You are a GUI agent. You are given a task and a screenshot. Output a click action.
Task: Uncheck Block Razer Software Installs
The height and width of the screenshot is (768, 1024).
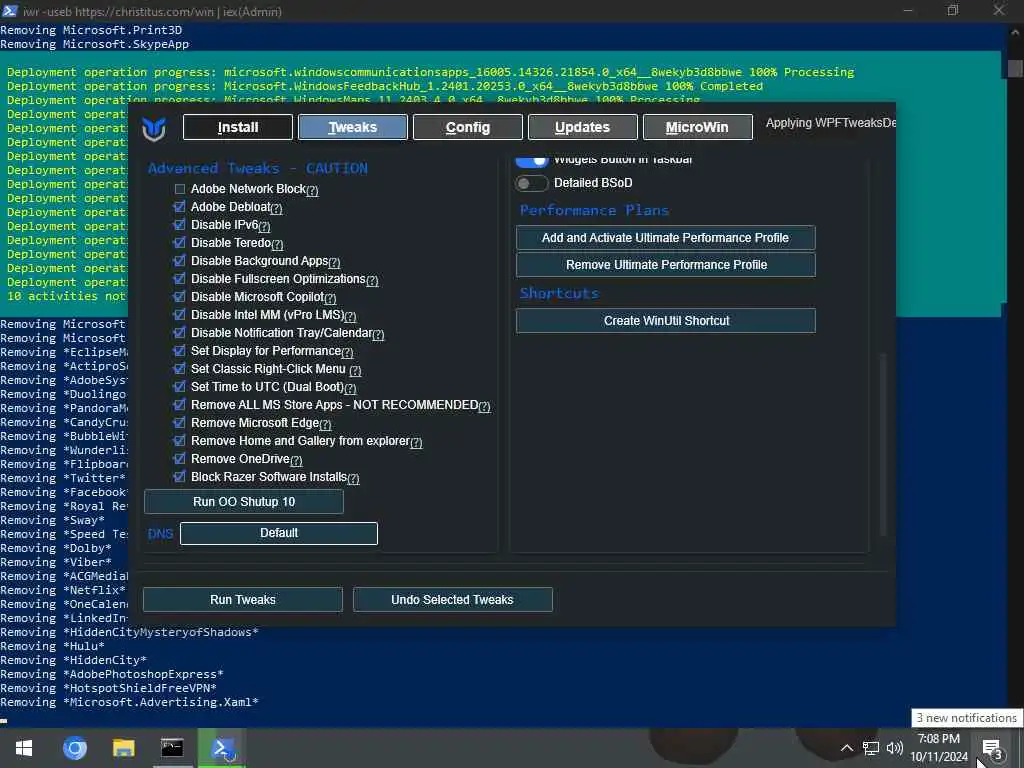click(x=180, y=477)
